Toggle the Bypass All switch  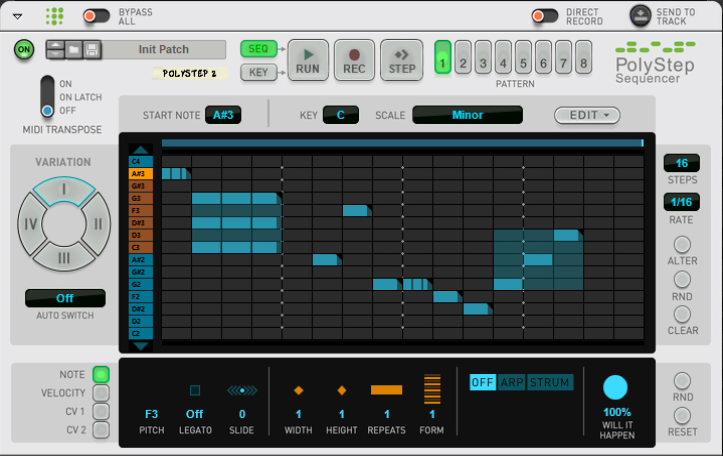point(96,16)
